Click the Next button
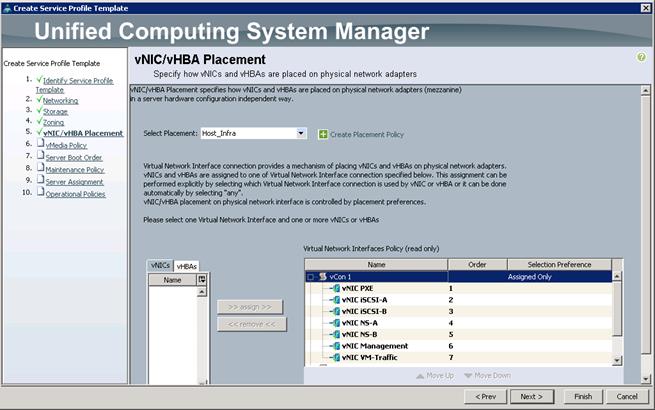 point(532,397)
